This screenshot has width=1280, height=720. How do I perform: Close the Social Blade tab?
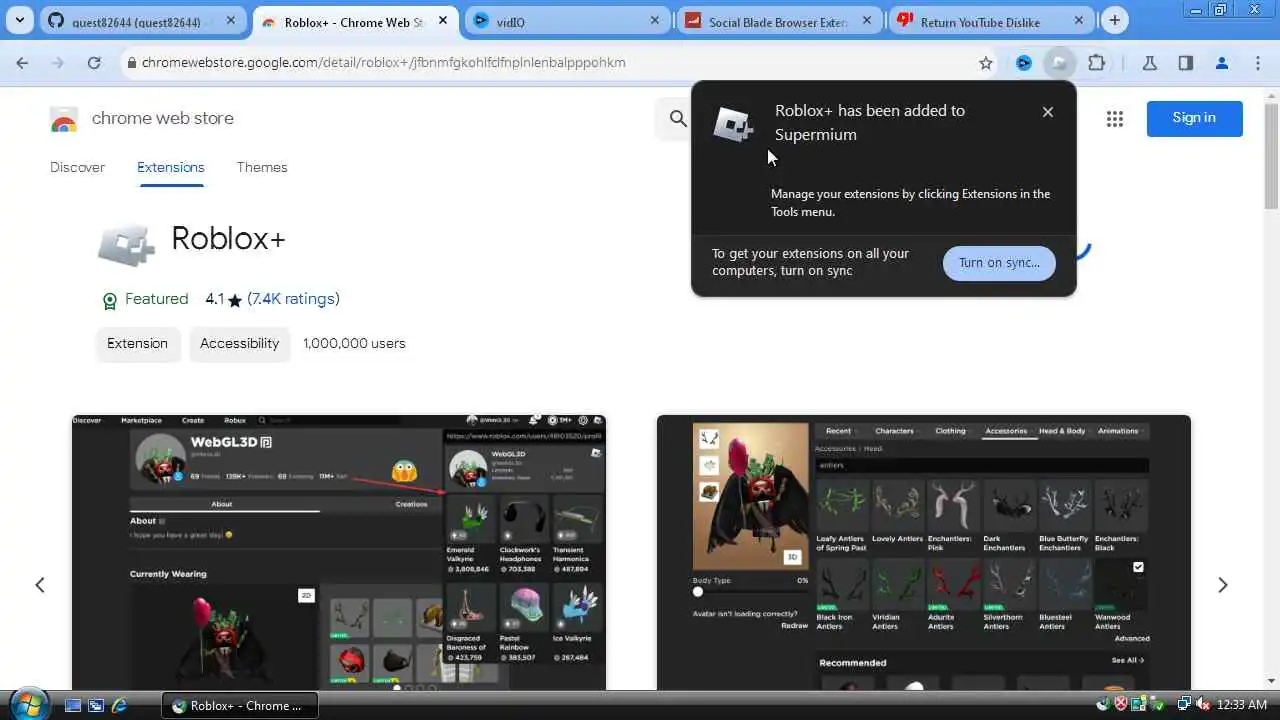[x=867, y=20]
